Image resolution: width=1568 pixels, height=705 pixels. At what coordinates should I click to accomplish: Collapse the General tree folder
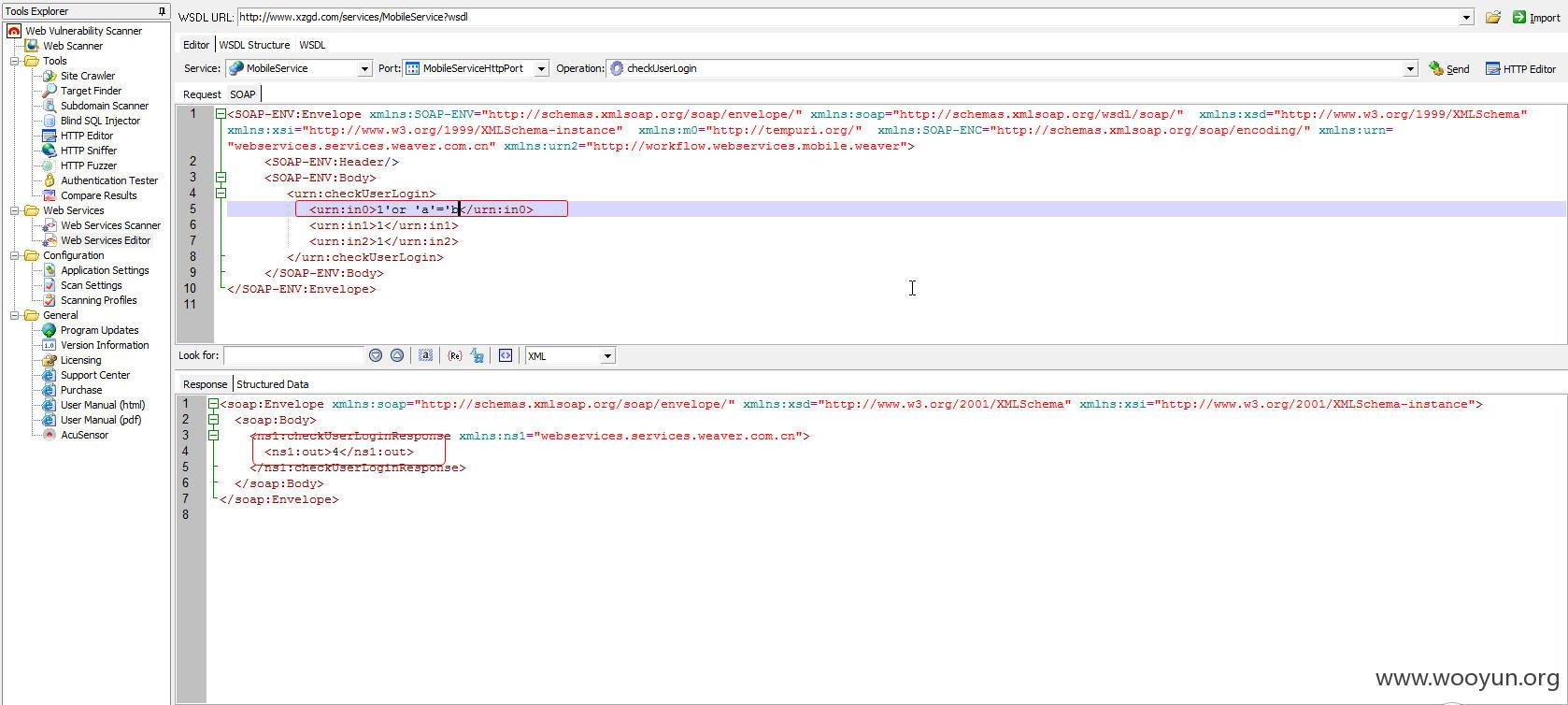pos(15,315)
